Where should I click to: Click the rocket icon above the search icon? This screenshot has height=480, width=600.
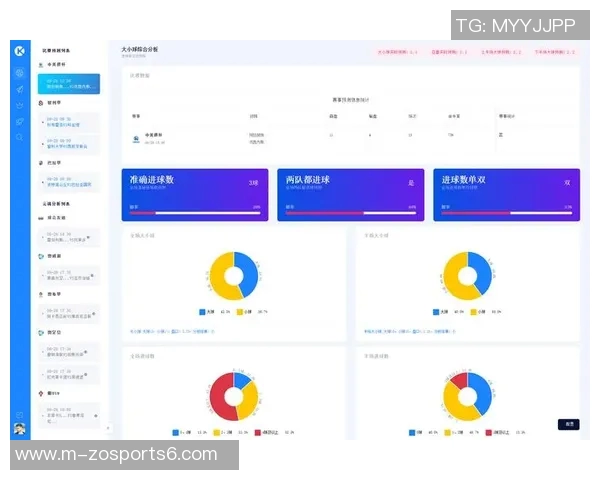[x=20, y=122]
